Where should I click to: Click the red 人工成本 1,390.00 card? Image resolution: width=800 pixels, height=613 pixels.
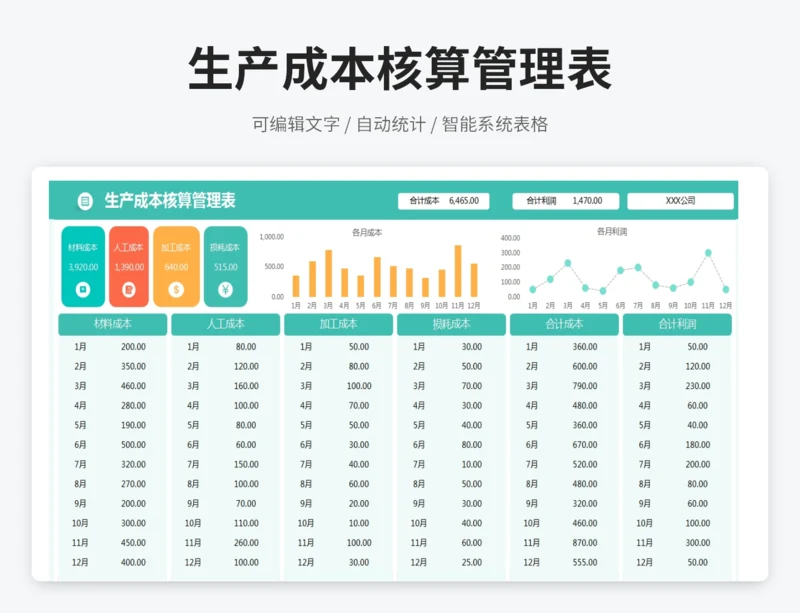click(129, 266)
